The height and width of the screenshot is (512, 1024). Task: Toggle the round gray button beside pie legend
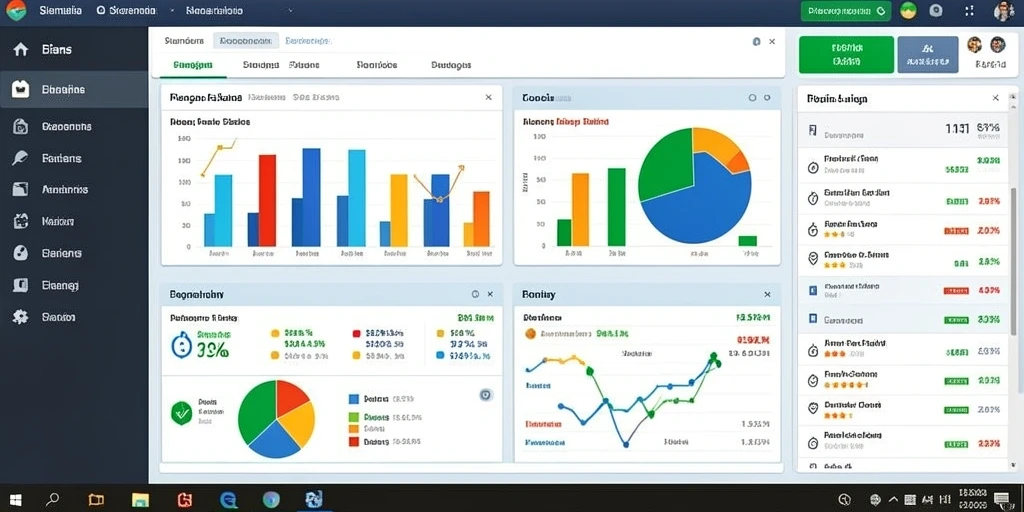point(485,394)
